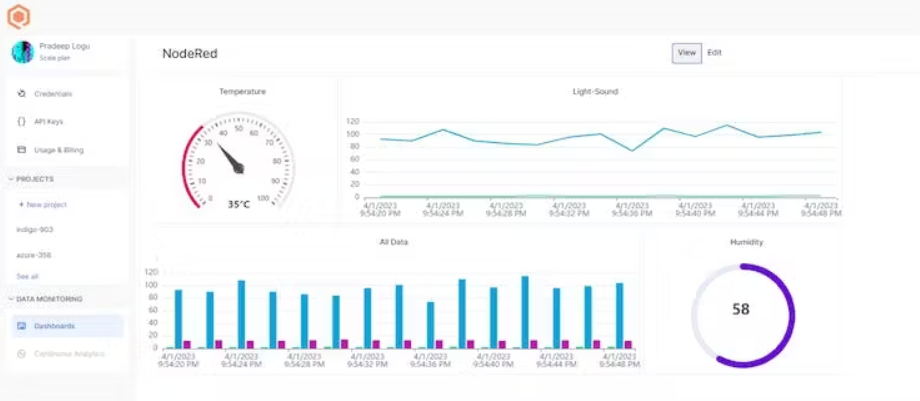Click the 35°C gauge reading
Screen dimensions: 920x401
(x=239, y=204)
